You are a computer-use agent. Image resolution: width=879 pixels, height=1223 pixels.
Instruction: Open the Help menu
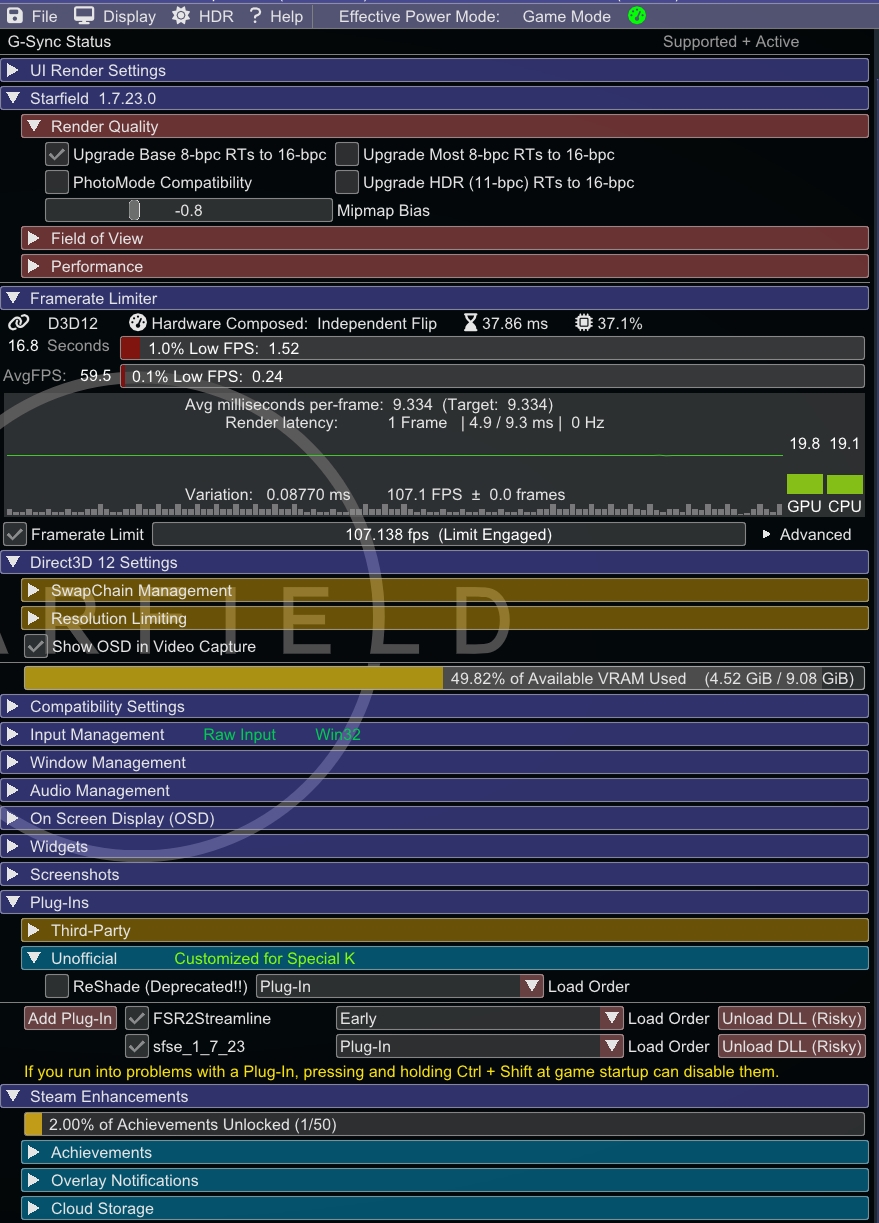pyautogui.click(x=276, y=16)
